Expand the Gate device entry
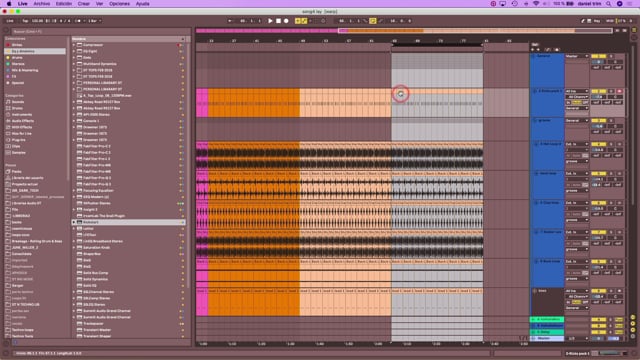Screen dimensions: 640x360 pos(74,58)
